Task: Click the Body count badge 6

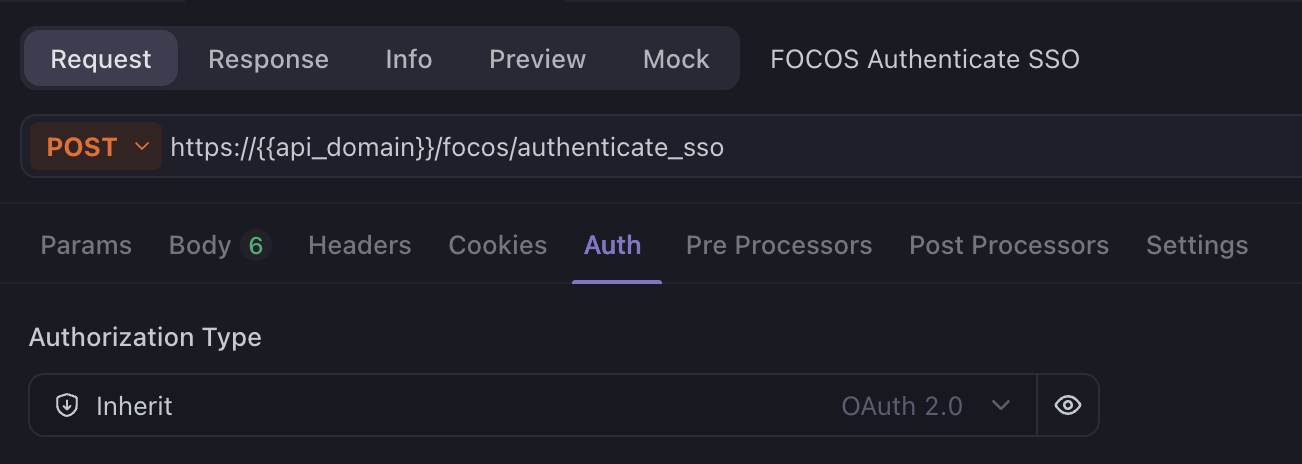Action: point(255,245)
